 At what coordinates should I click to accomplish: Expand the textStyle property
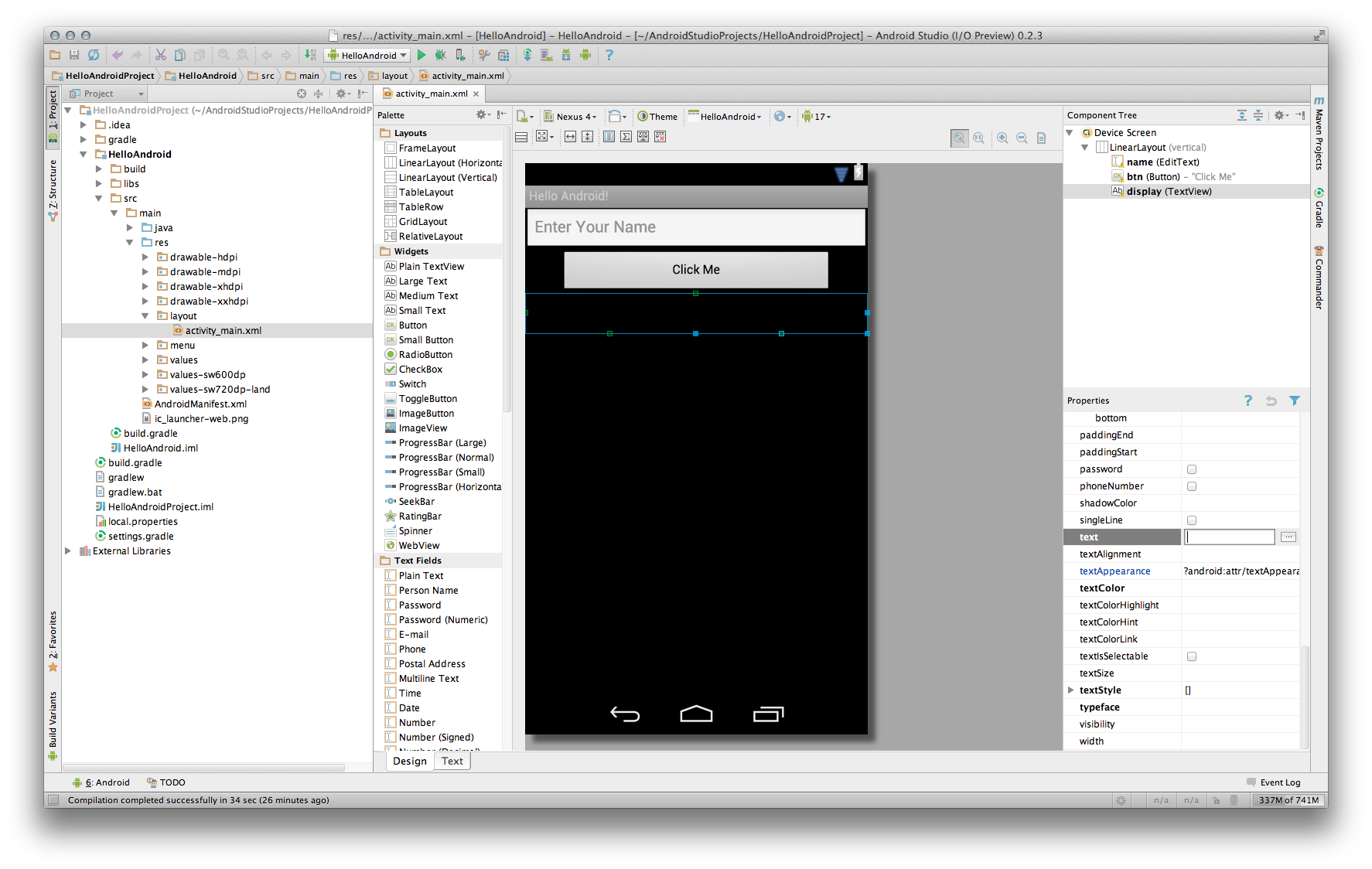tap(1070, 690)
